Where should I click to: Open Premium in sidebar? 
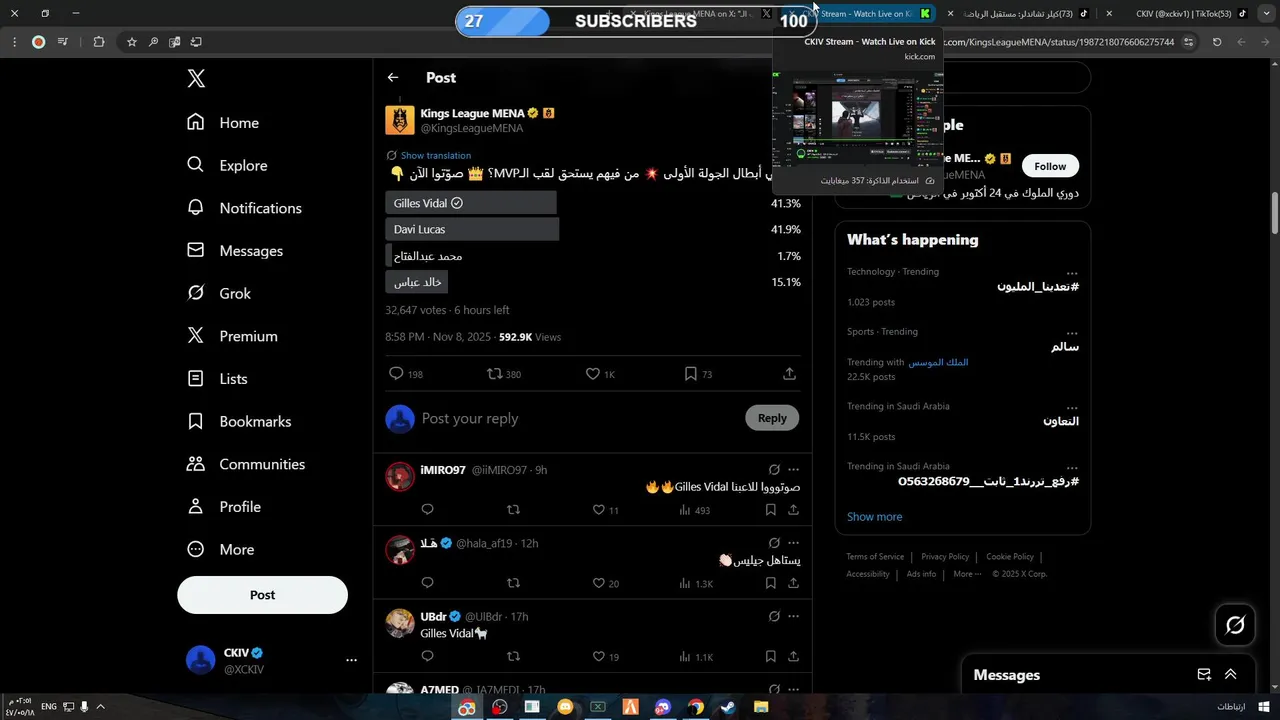(x=233, y=336)
